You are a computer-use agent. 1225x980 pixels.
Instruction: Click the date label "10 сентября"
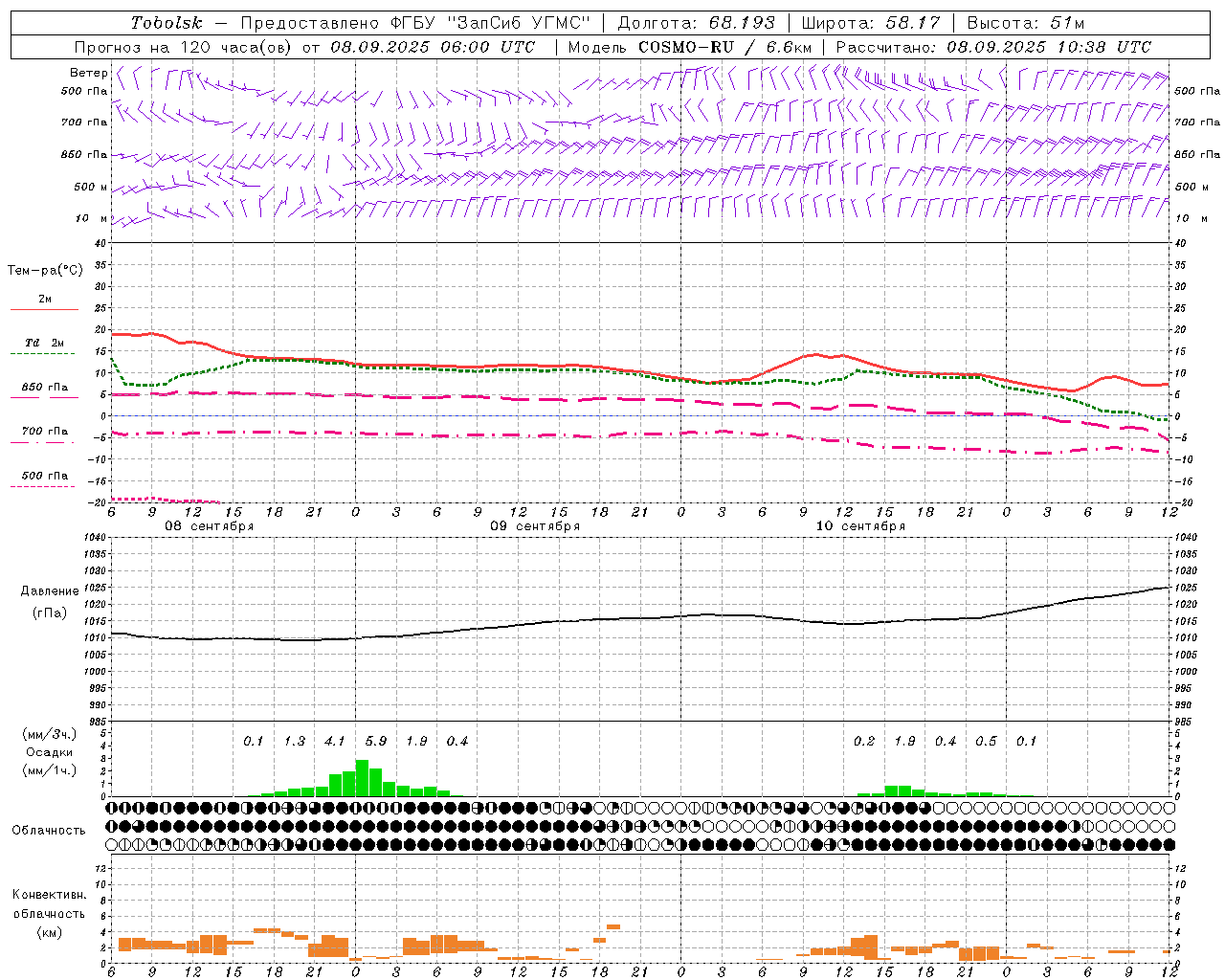(859, 526)
